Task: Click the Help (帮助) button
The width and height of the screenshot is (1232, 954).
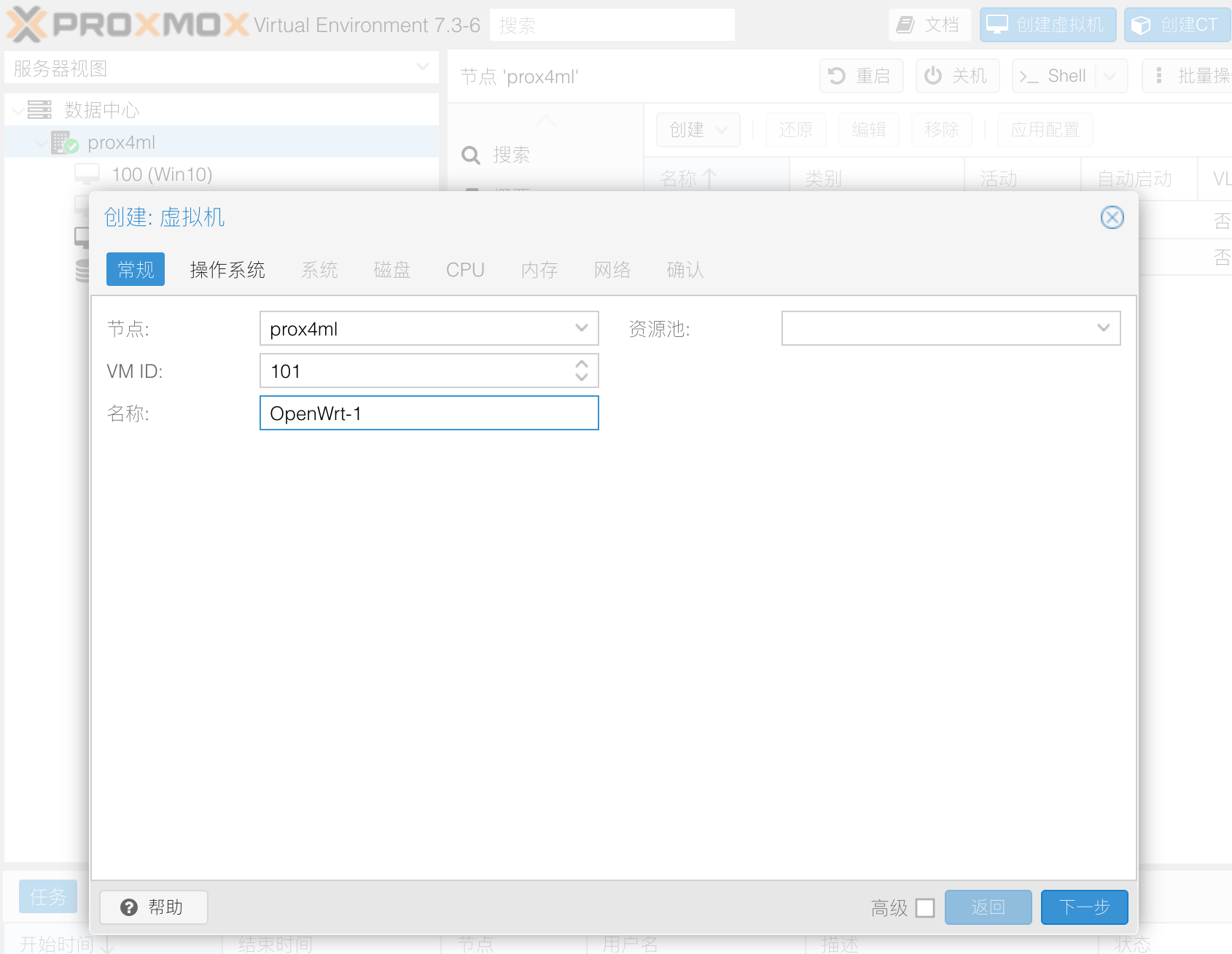Action: click(154, 907)
